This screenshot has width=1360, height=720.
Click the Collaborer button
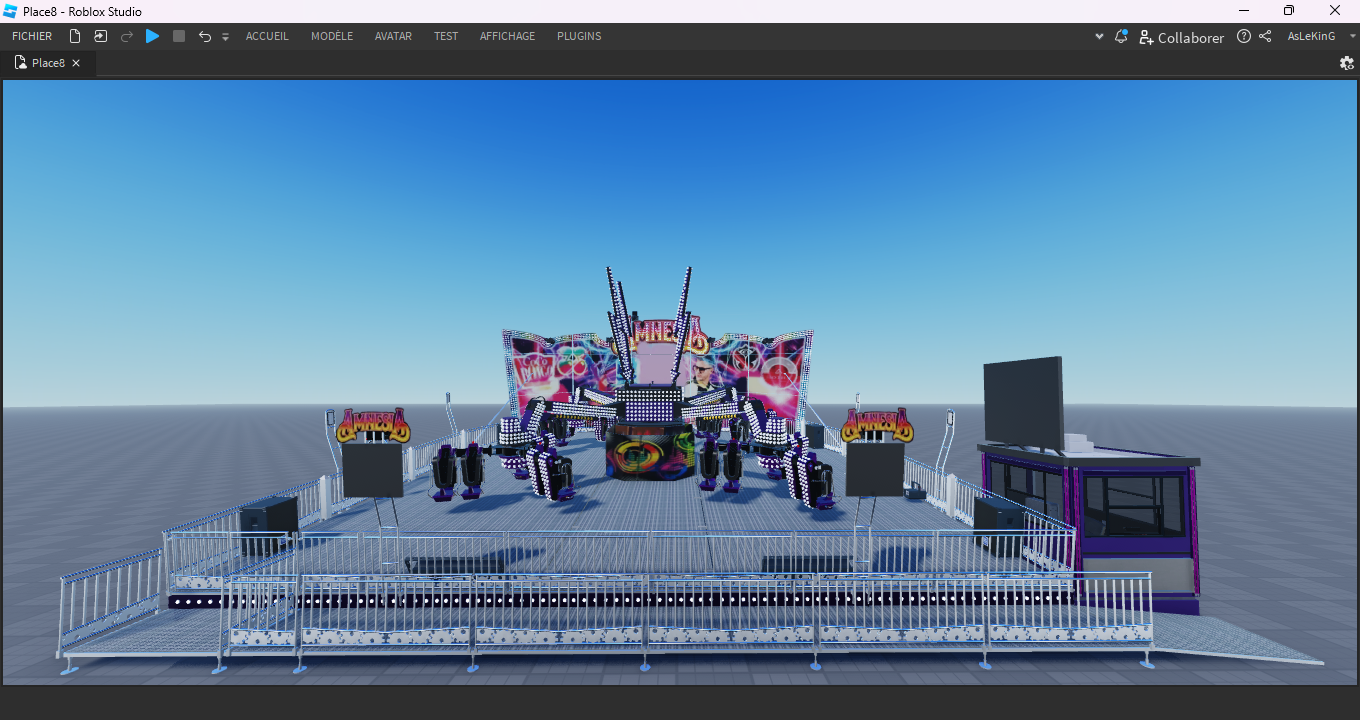[1182, 37]
